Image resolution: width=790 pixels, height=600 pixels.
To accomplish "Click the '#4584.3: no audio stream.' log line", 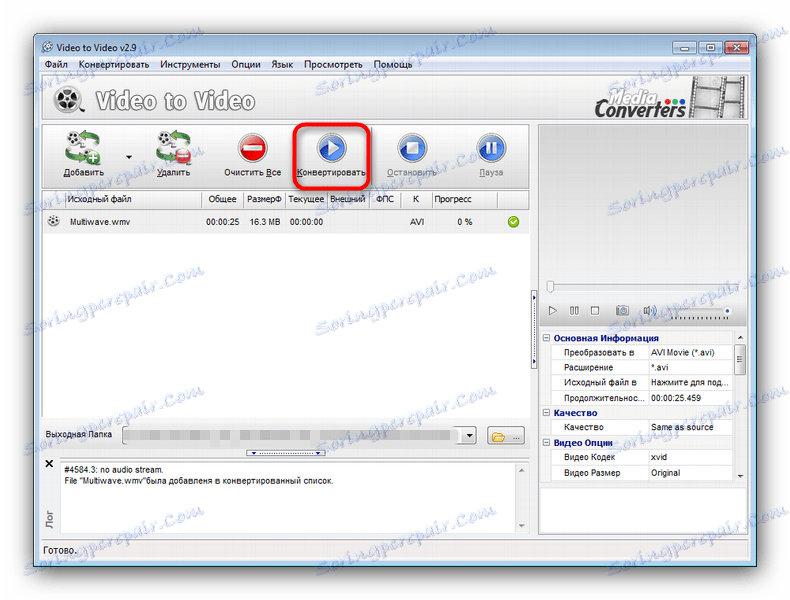I will click(x=113, y=470).
